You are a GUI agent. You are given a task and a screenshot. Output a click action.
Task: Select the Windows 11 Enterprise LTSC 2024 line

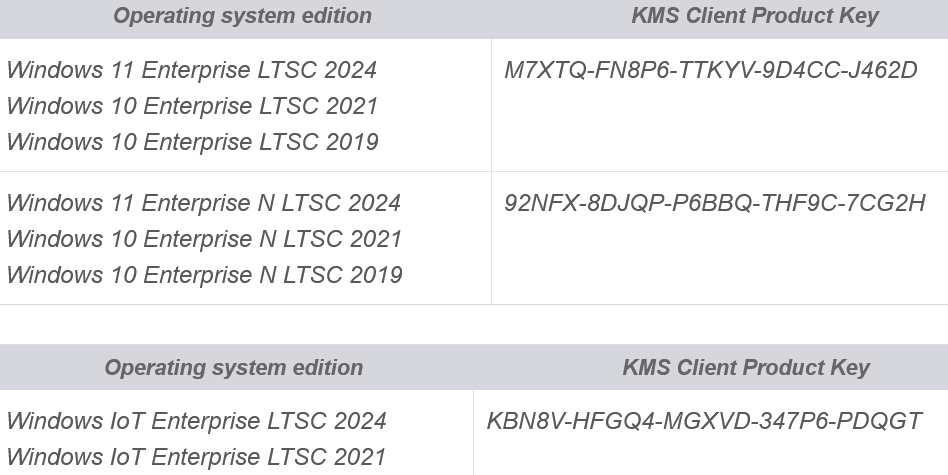(192, 70)
